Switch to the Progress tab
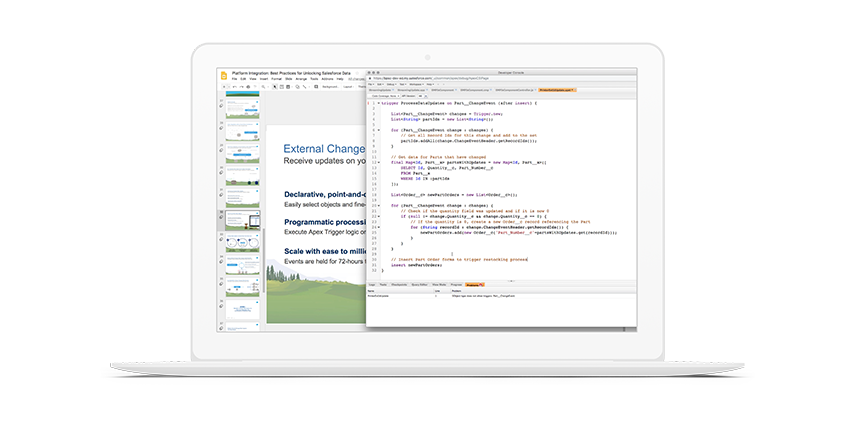 456,285
